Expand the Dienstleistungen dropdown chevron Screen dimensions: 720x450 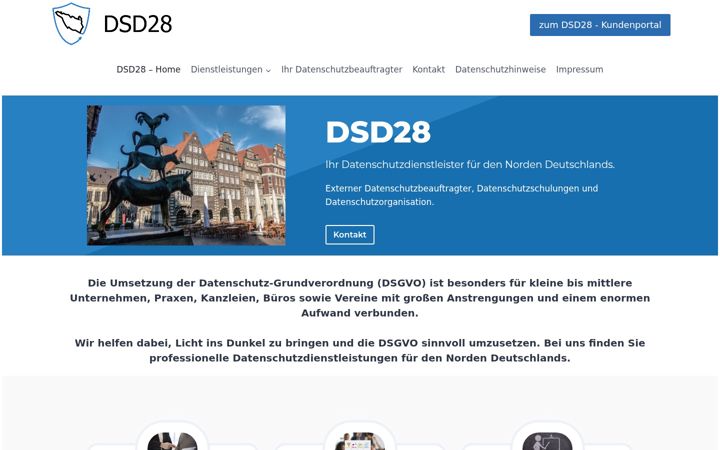[x=268, y=70]
